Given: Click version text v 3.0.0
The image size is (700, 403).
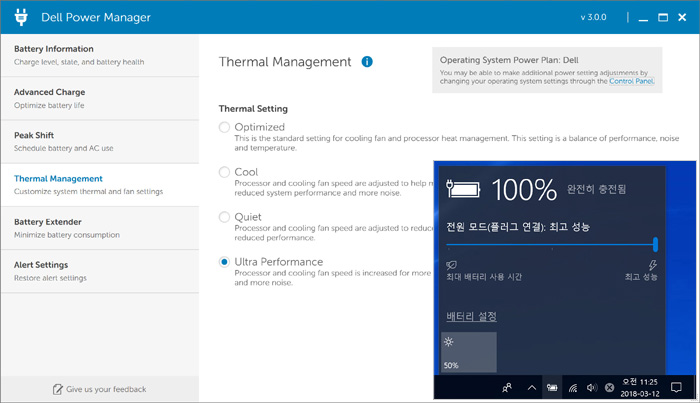Looking at the screenshot, I should point(593,17).
